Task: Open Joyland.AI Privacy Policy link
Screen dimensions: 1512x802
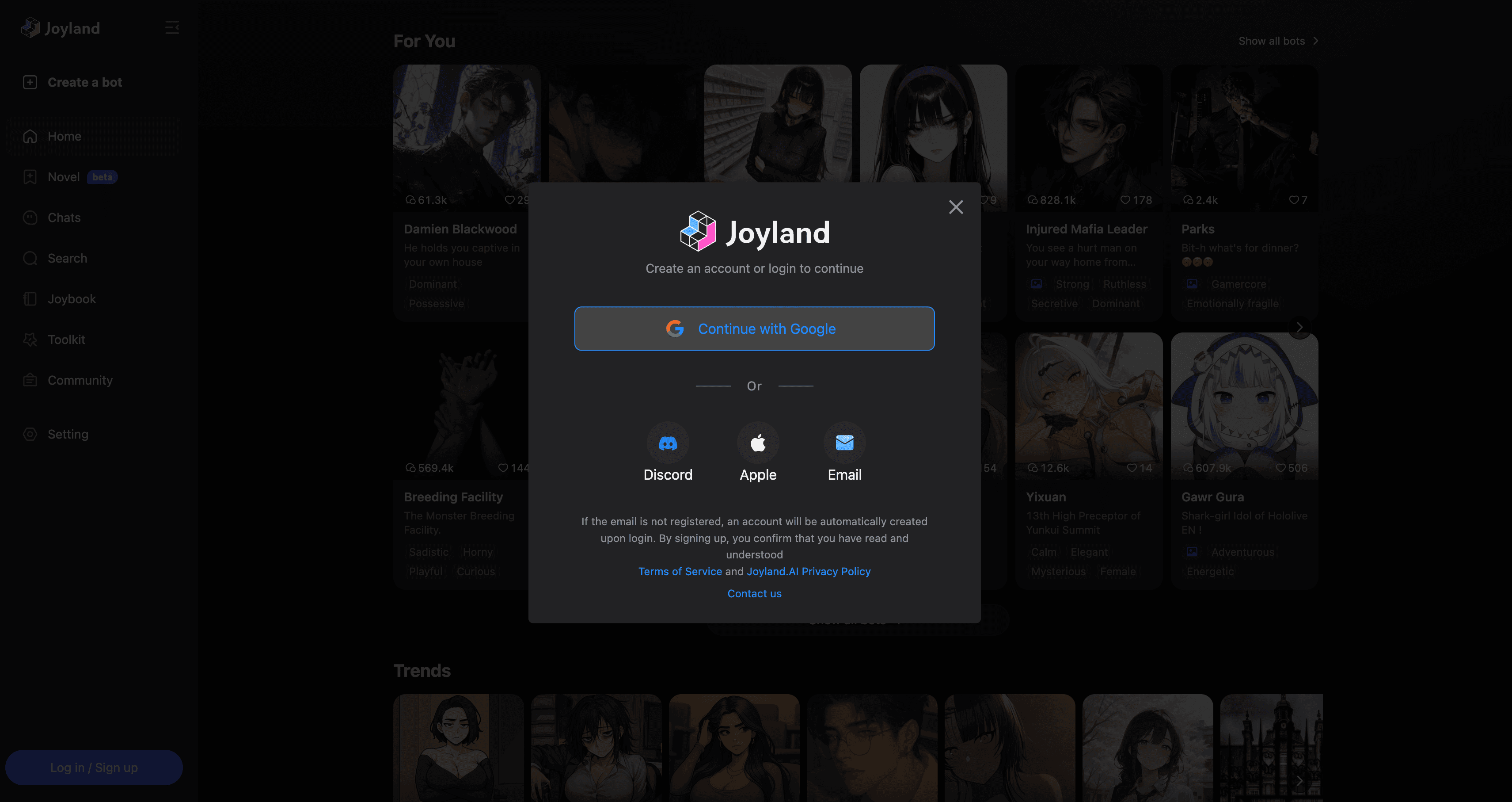Action: coord(808,571)
